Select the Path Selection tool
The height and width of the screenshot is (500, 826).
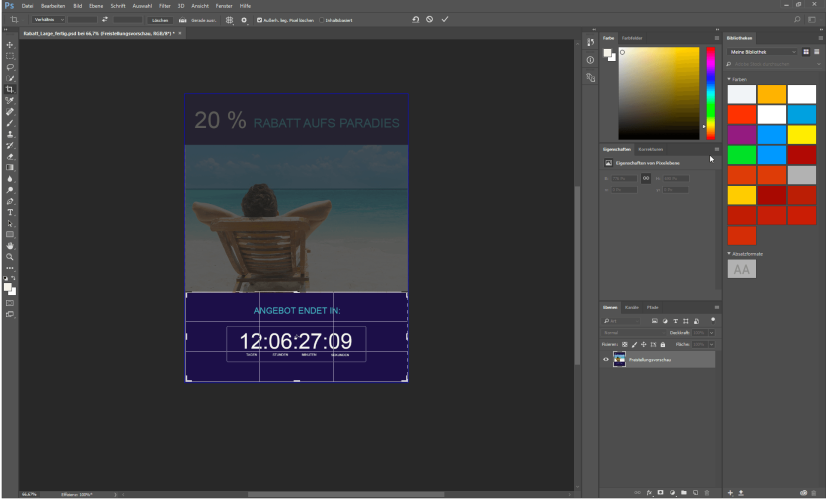coord(9,223)
